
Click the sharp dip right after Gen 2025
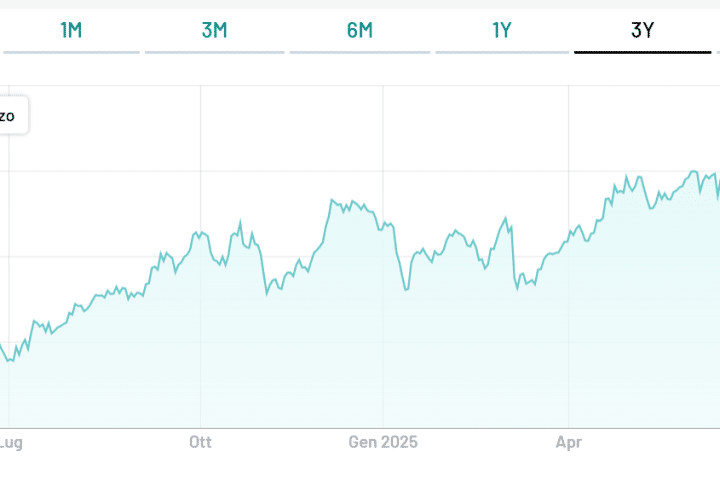click(x=406, y=289)
